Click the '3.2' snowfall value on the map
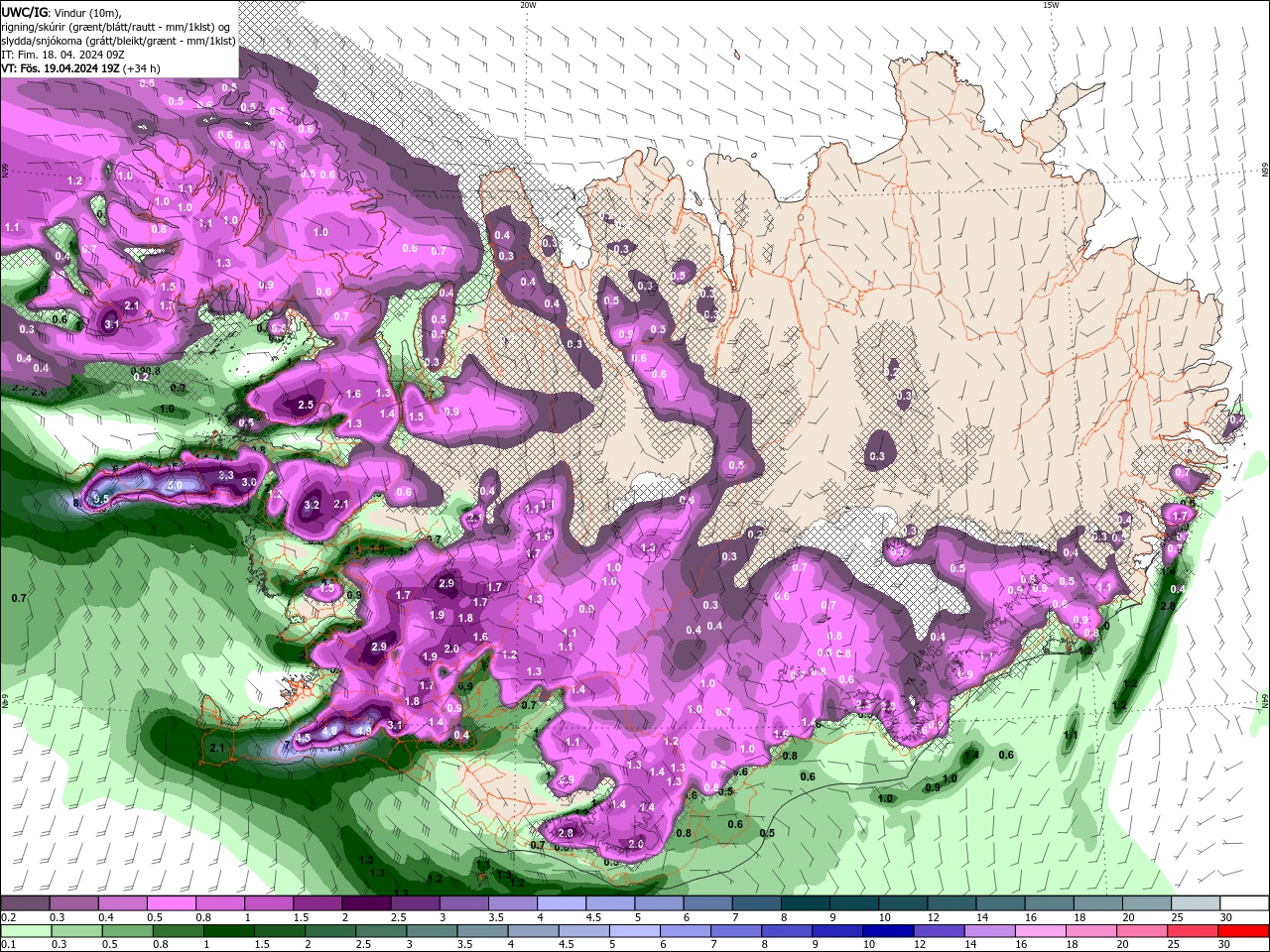Viewport: 1270px width, 952px height. (312, 505)
